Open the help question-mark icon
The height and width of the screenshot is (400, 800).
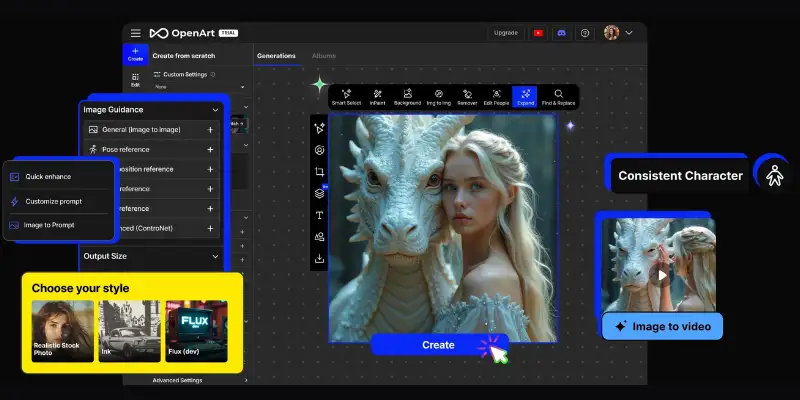[x=585, y=33]
